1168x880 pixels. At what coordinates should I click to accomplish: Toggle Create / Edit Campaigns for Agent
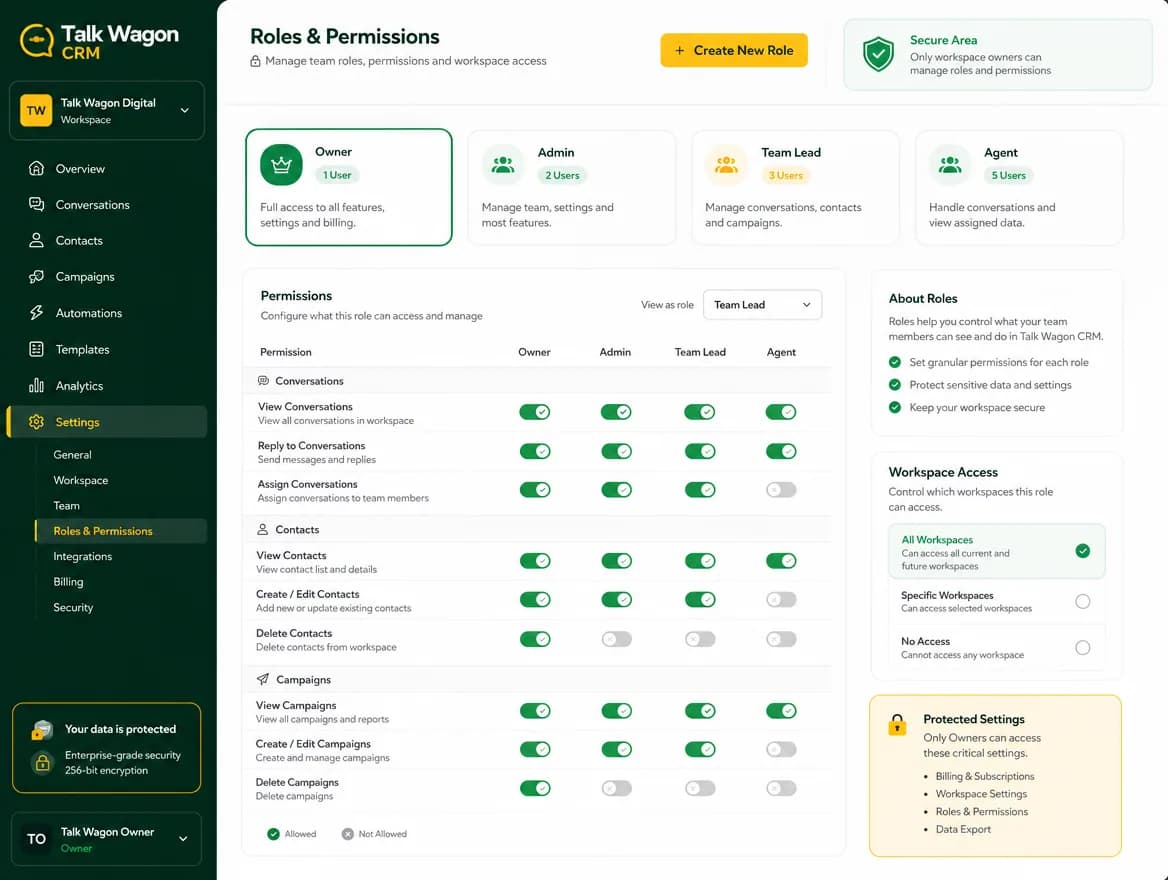(781, 749)
